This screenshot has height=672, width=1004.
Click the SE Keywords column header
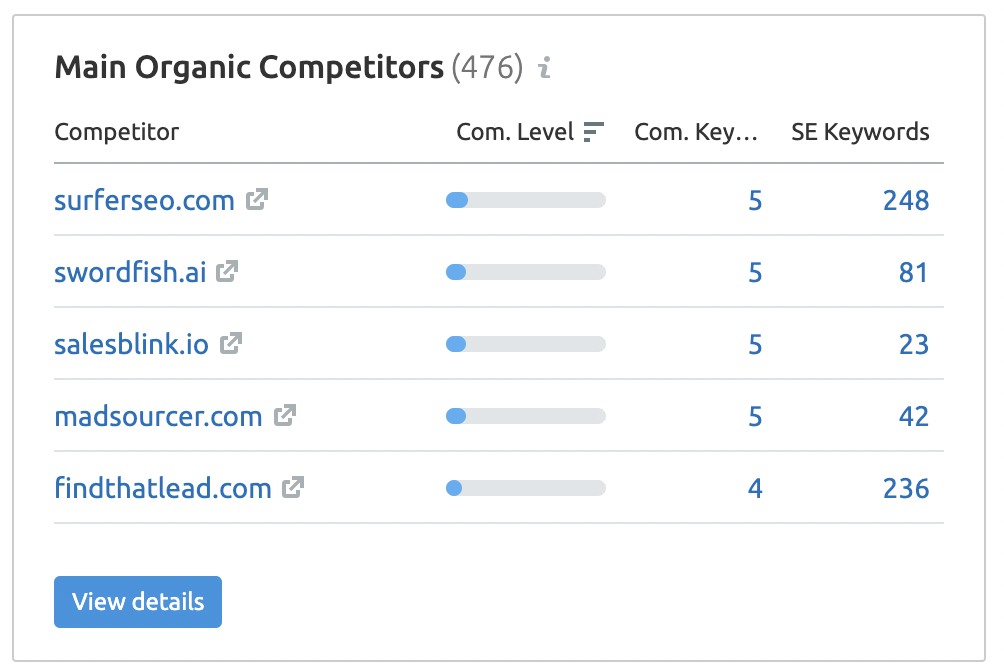pyautogui.click(x=860, y=132)
